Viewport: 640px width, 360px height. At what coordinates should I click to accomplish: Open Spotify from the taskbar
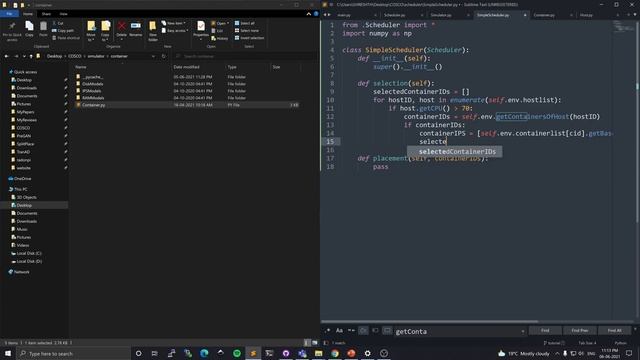coord(237,353)
